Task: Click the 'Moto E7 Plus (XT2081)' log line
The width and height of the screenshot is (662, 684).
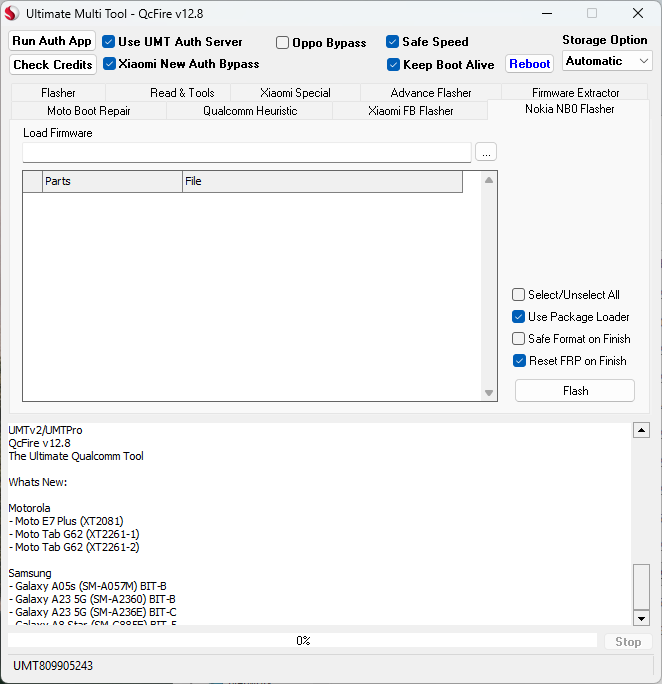Action: (x=66, y=521)
